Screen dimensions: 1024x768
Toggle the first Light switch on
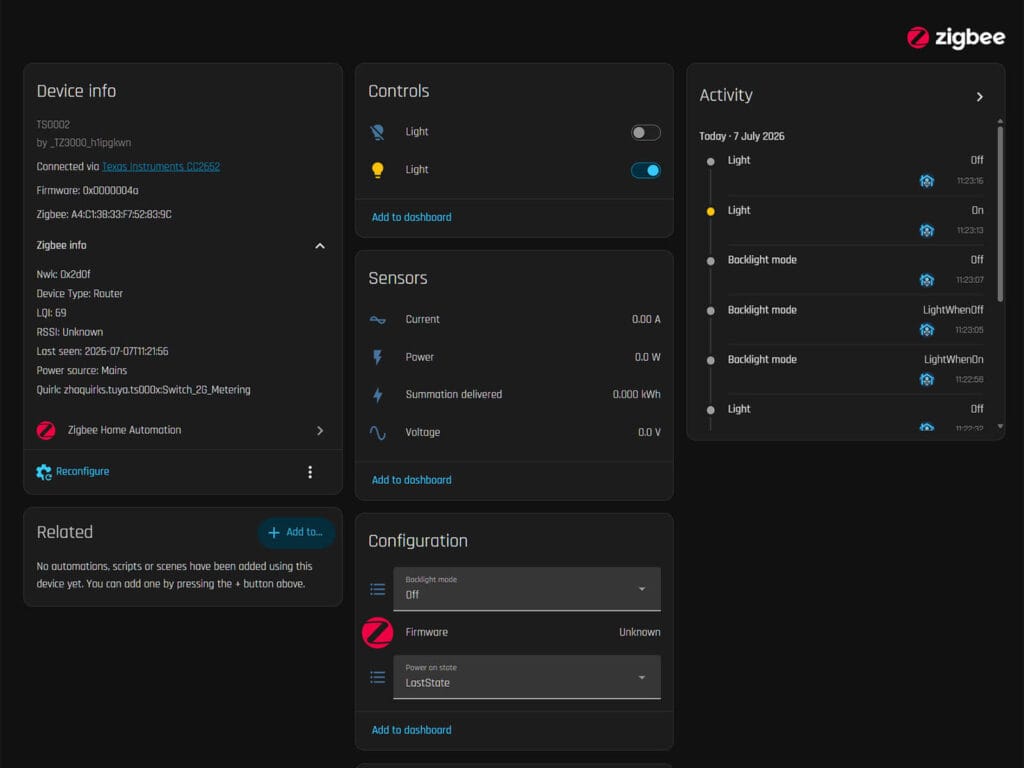(x=645, y=133)
